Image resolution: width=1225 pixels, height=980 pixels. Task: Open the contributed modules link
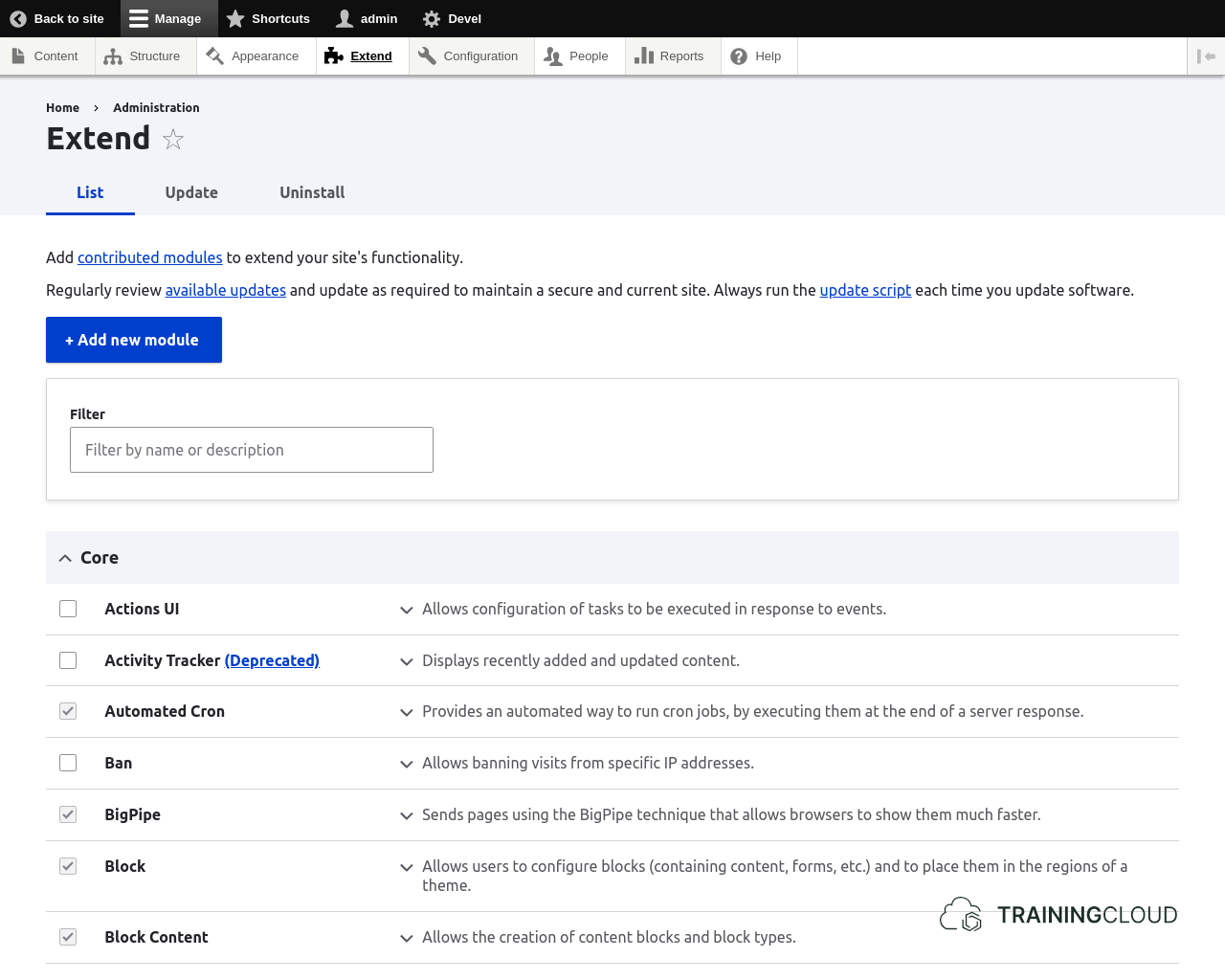(149, 257)
